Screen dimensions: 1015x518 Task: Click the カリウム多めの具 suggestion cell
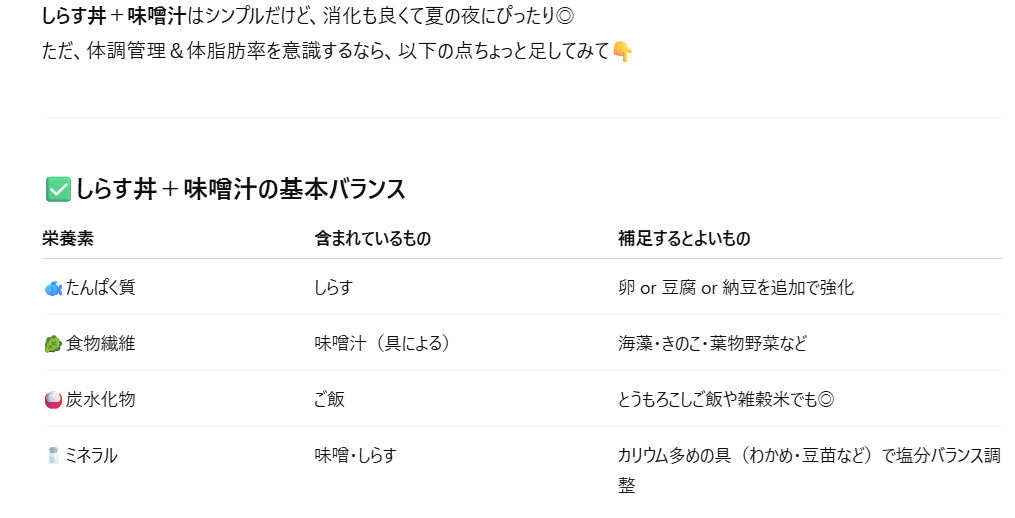coord(809,469)
